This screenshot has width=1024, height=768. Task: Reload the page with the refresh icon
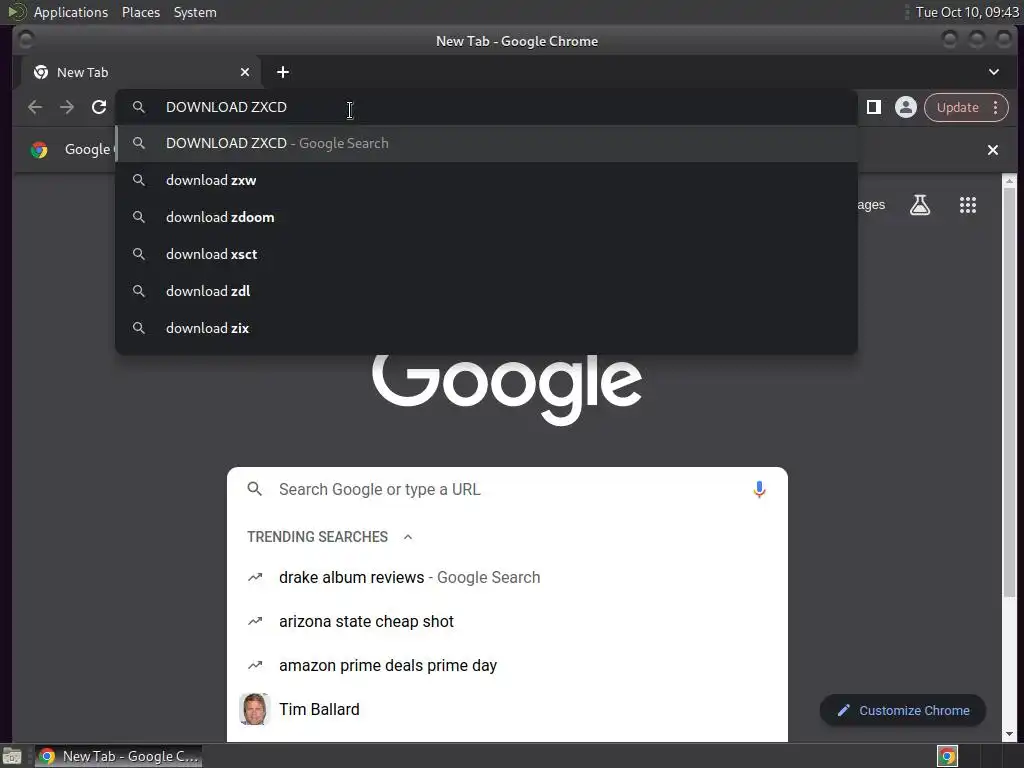(x=99, y=107)
